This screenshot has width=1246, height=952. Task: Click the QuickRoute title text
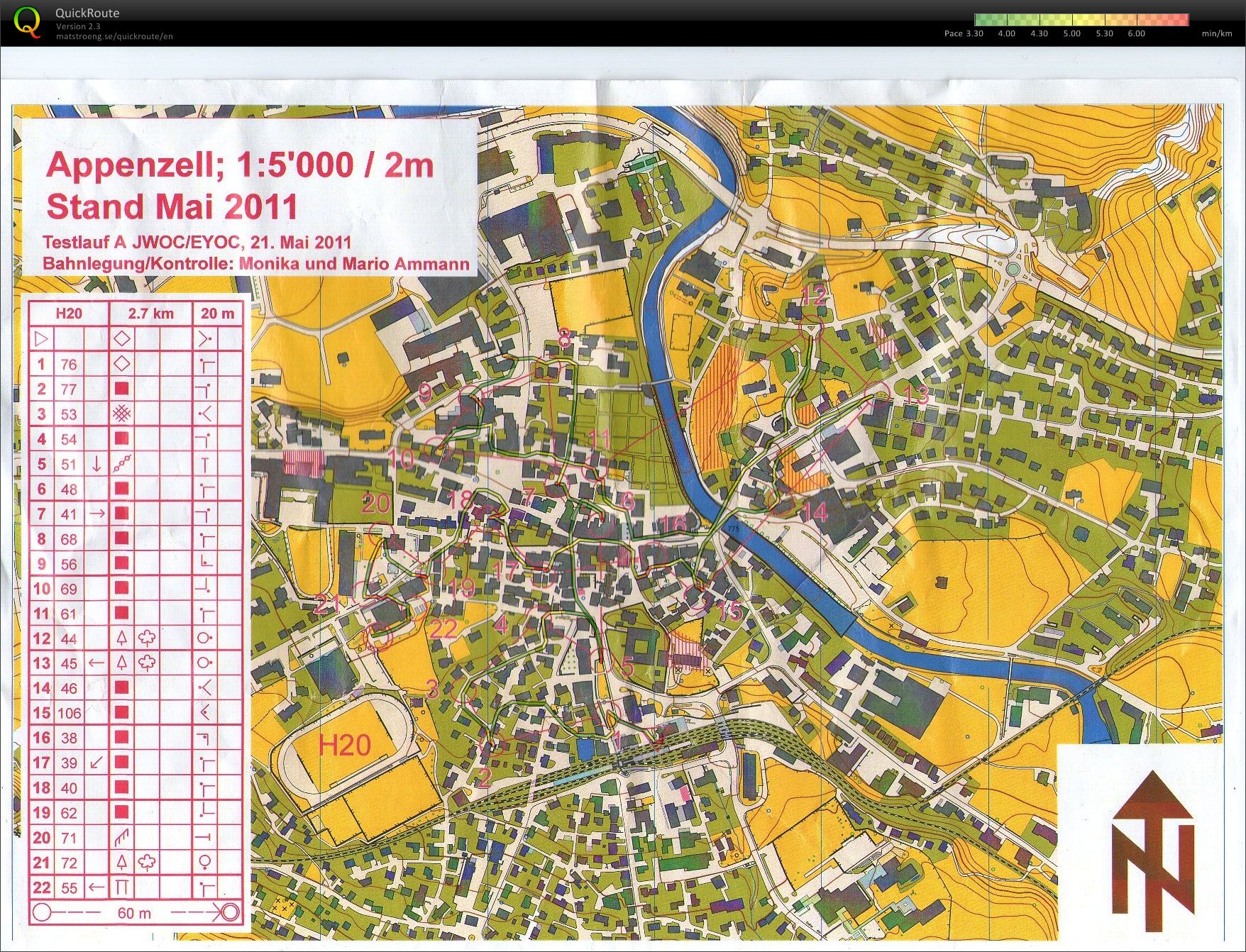[87, 13]
